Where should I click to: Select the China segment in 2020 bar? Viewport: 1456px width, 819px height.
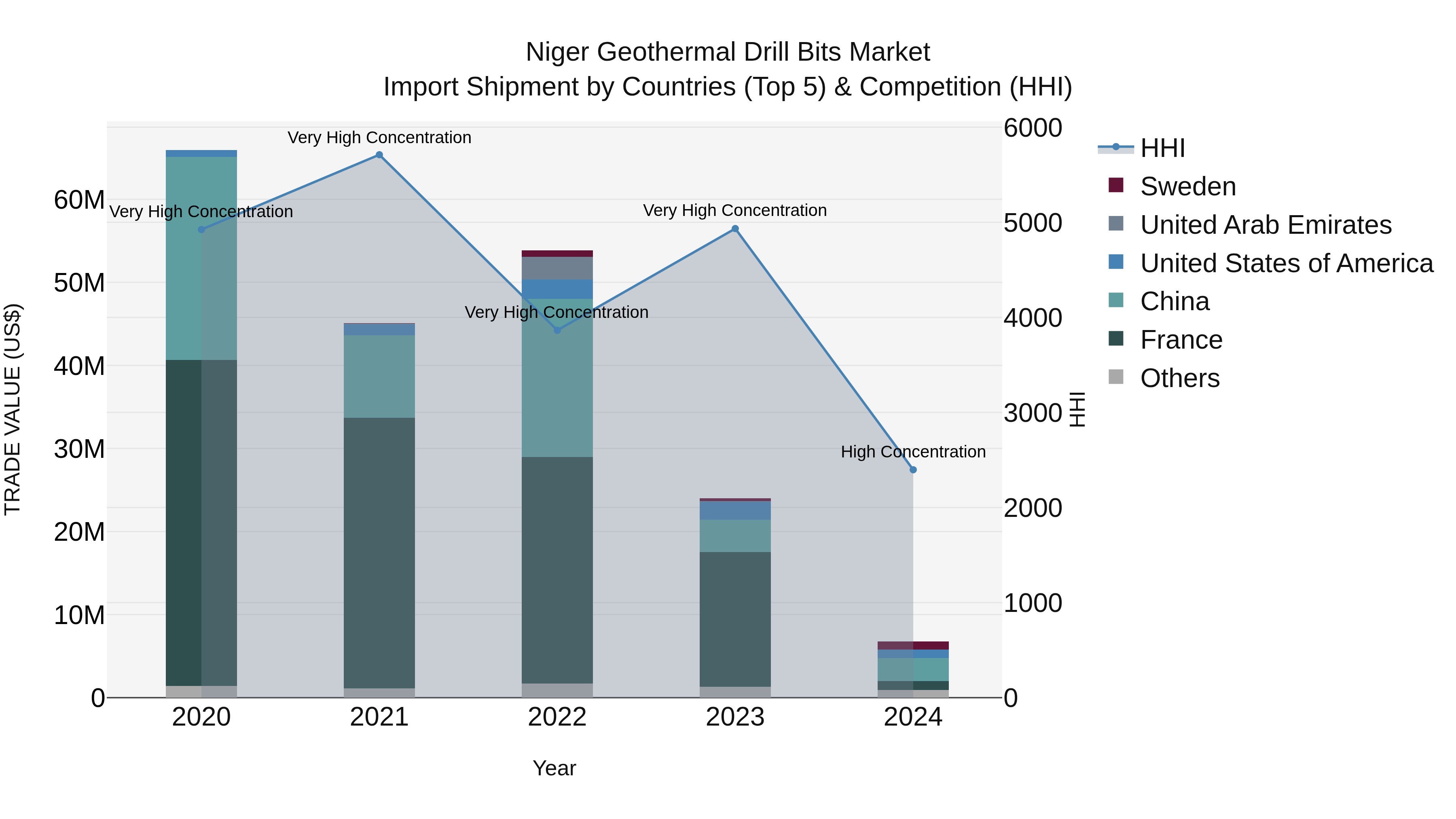pyautogui.click(x=201, y=258)
